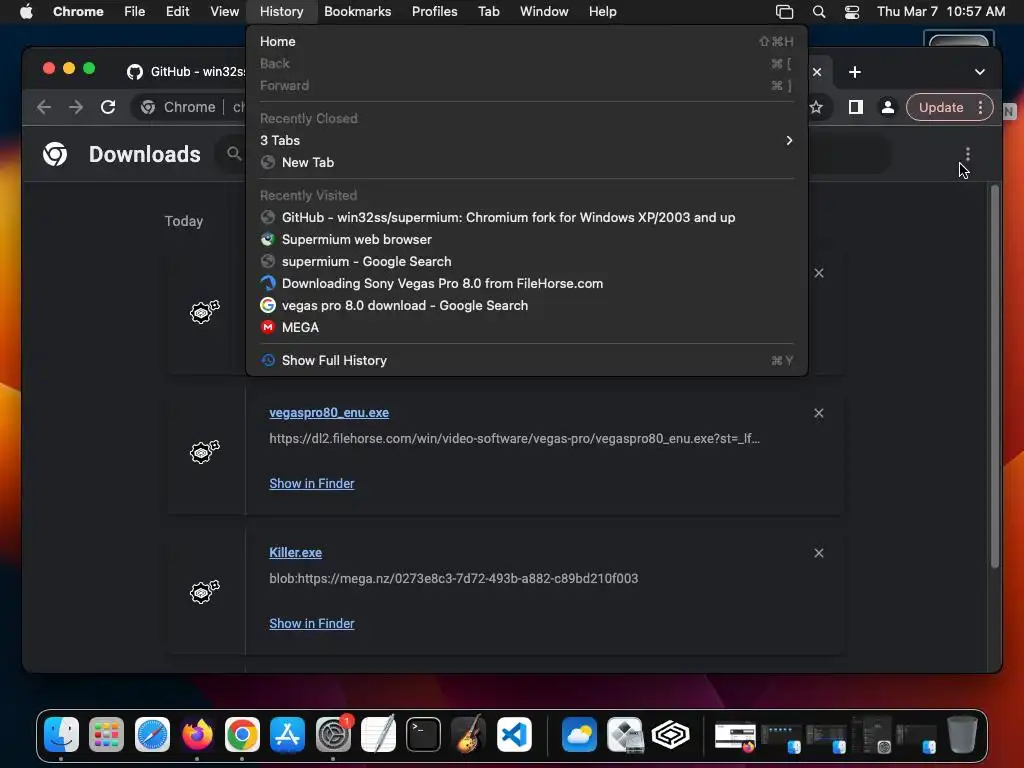Screen dimensions: 1024x768
Task: Open the Tab menu in the menu bar
Action: [488, 12]
